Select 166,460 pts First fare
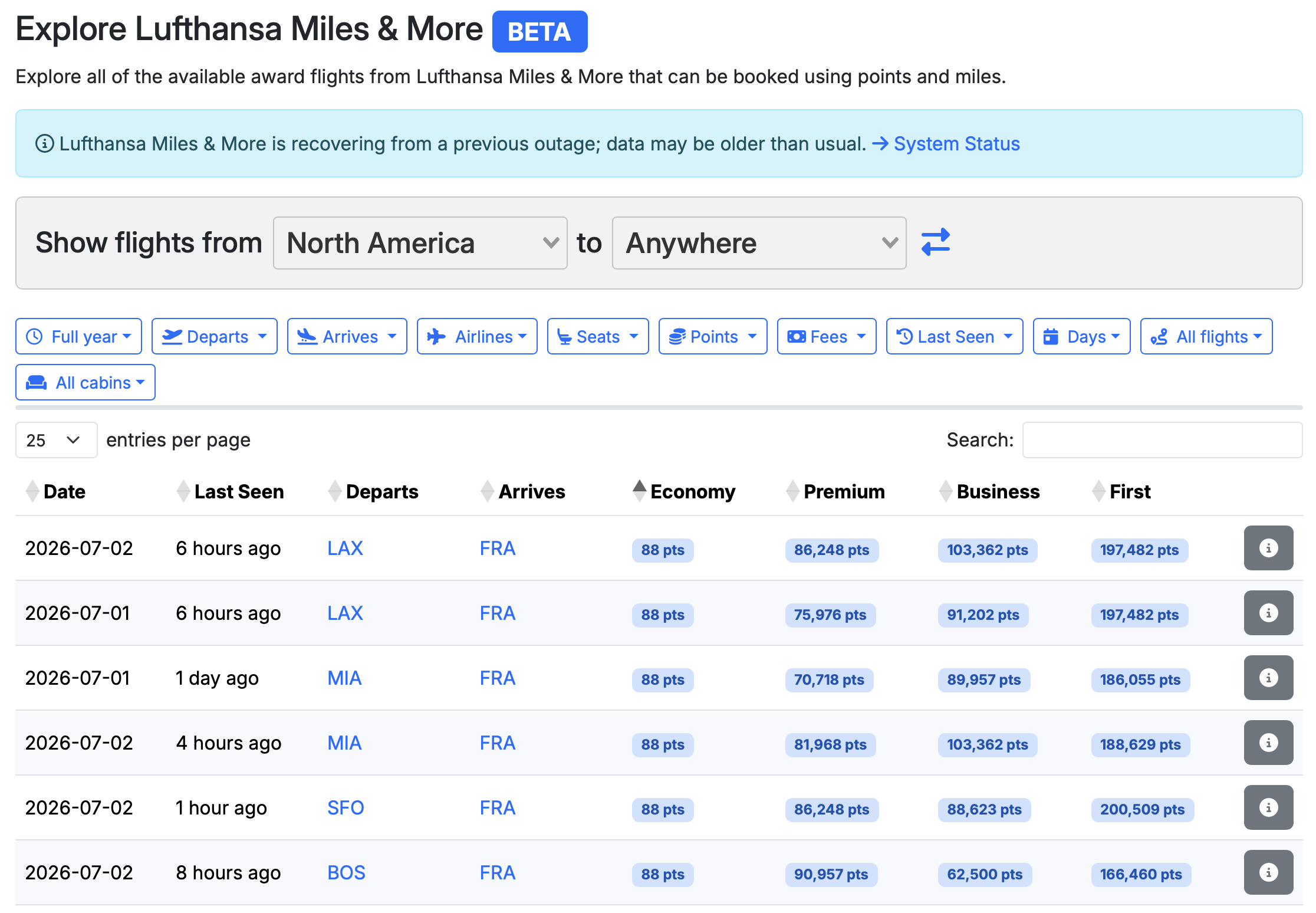 (1141, 874)
